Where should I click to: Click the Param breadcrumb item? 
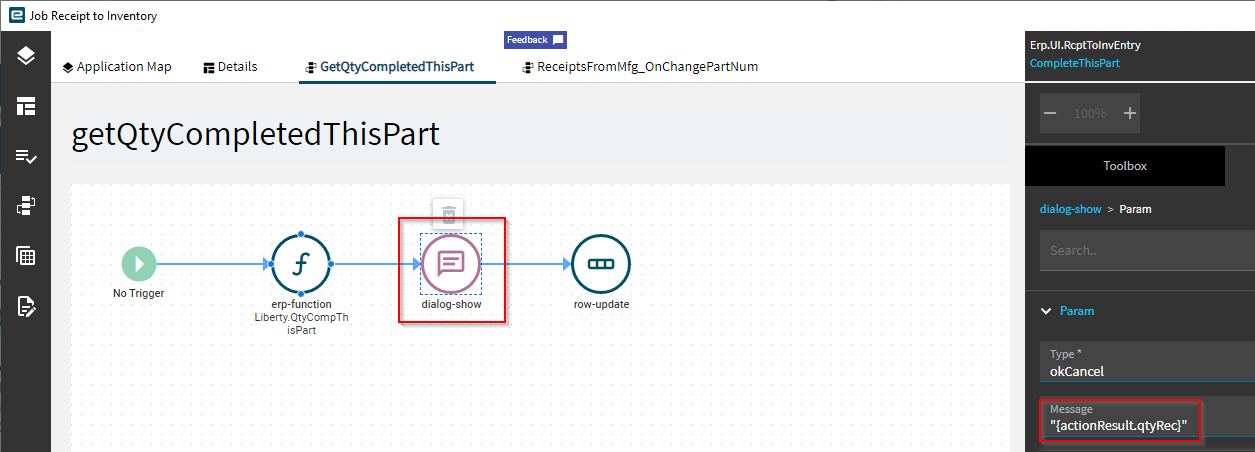pyautogui.click(x=1135, y=209)
